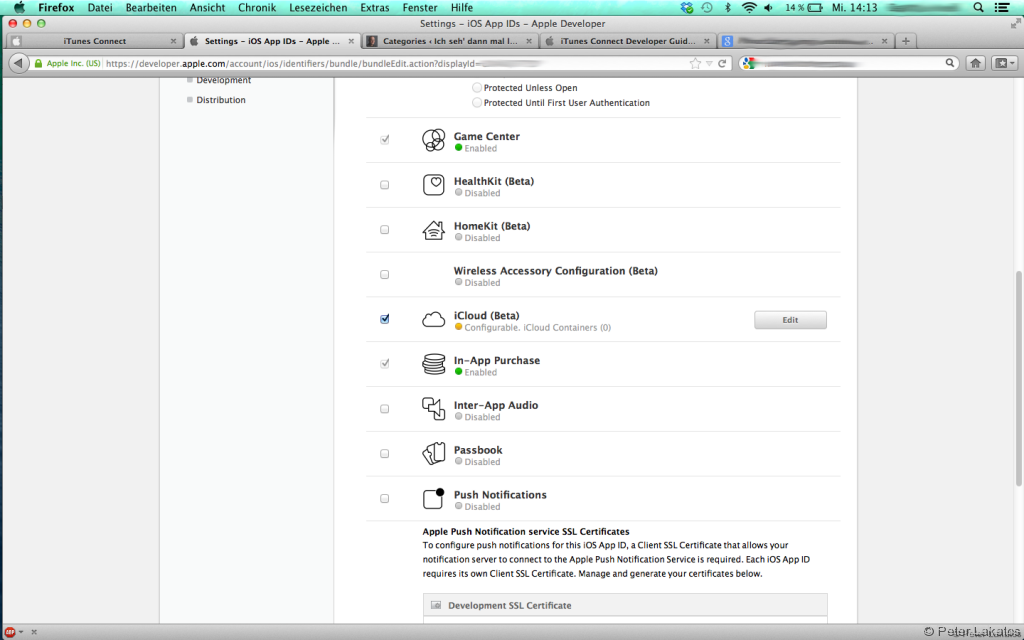The height and width of the screenshot is (640, 1024).
Task: Open the Distribution sidebar link
Action: (221, 100)
